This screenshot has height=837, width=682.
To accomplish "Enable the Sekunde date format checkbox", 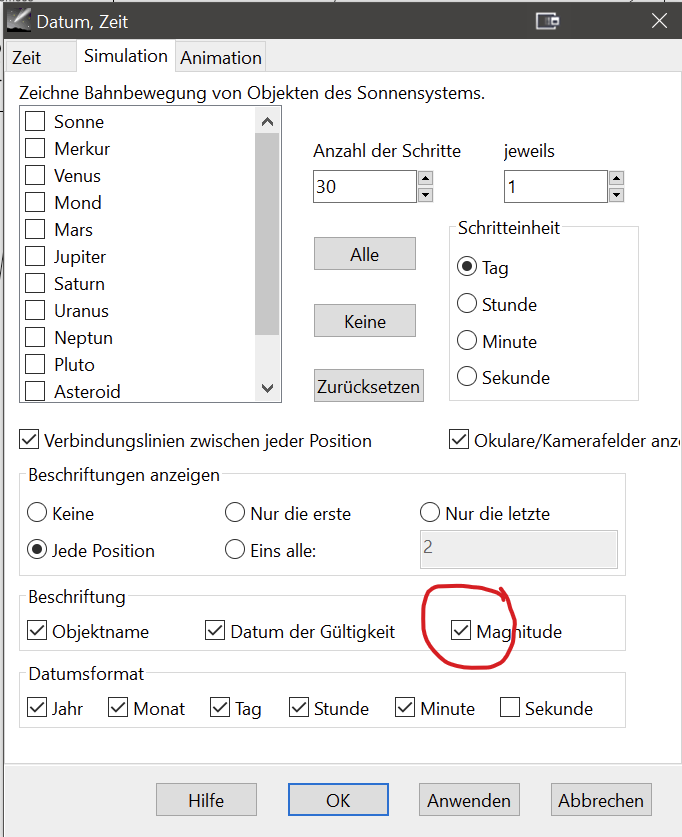I will [x=510, y=707].
